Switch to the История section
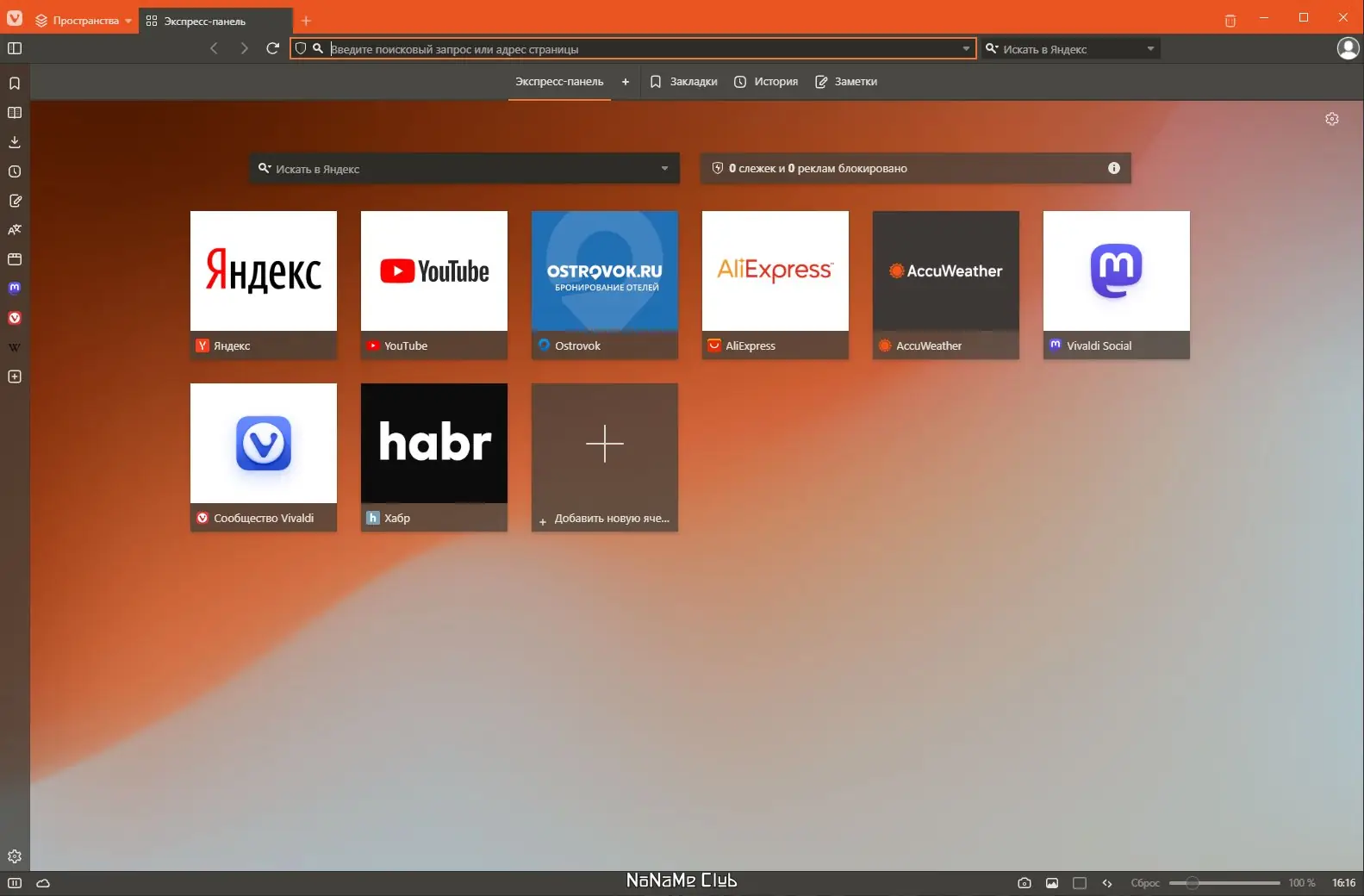Screen dimensions: 1364x896 (766, 82)
